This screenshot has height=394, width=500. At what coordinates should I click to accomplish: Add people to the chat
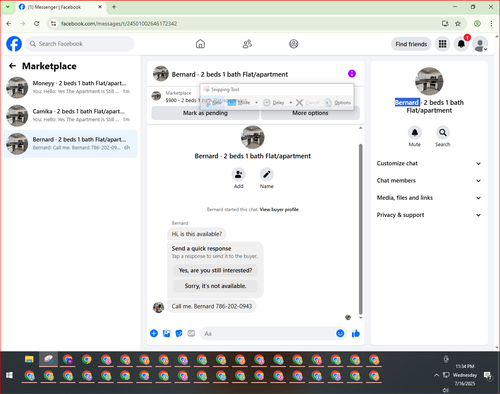(x=239, y=174)
